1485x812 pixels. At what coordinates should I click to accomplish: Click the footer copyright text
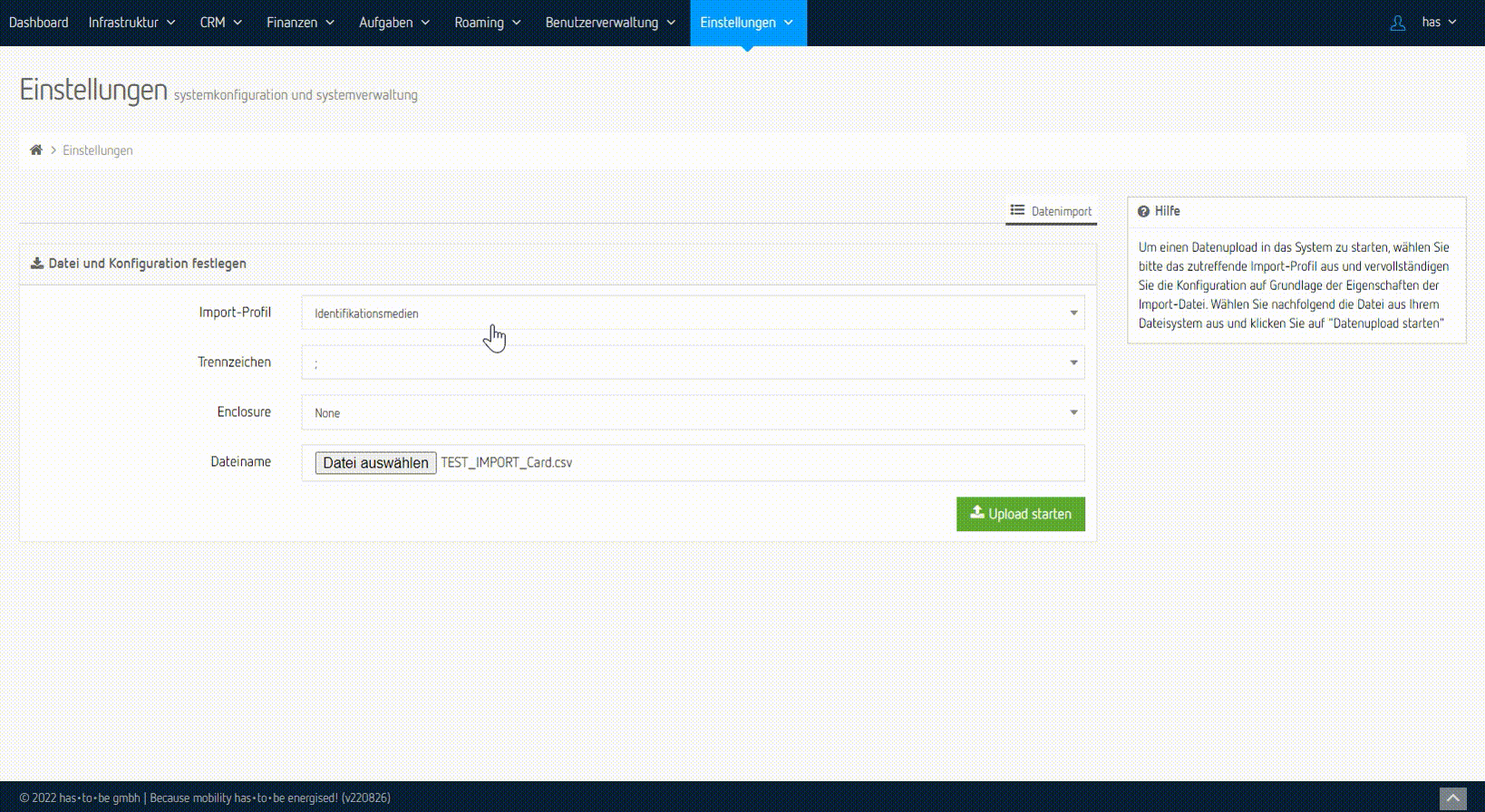pos(205,798)
